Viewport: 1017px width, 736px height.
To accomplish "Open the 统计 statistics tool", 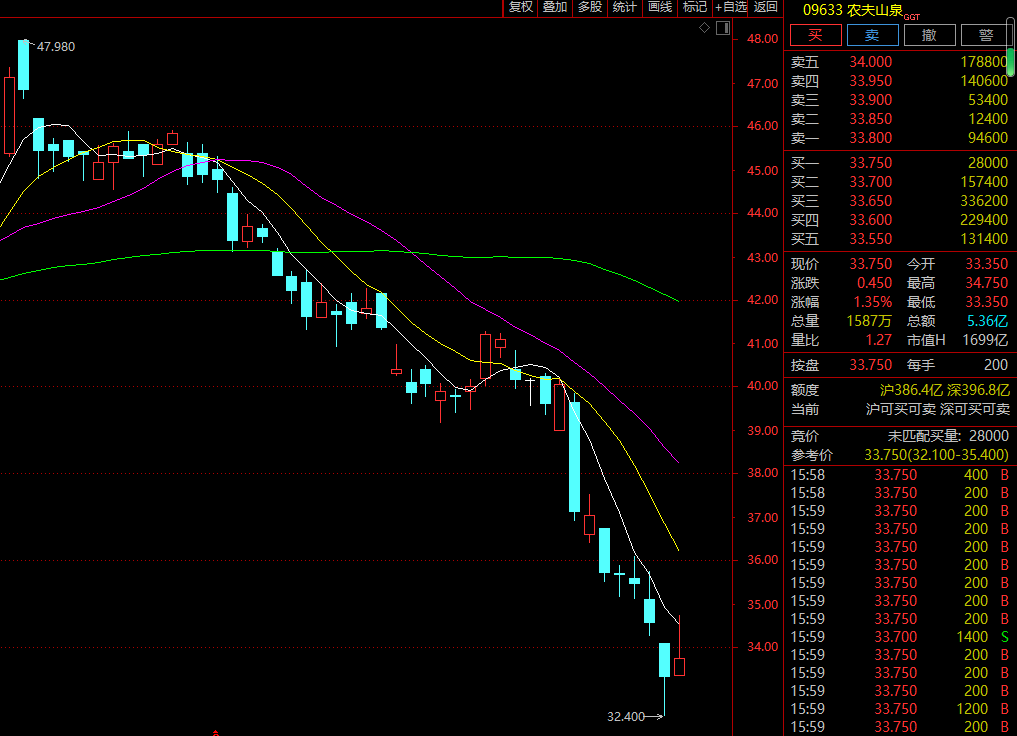I will 625,7.
